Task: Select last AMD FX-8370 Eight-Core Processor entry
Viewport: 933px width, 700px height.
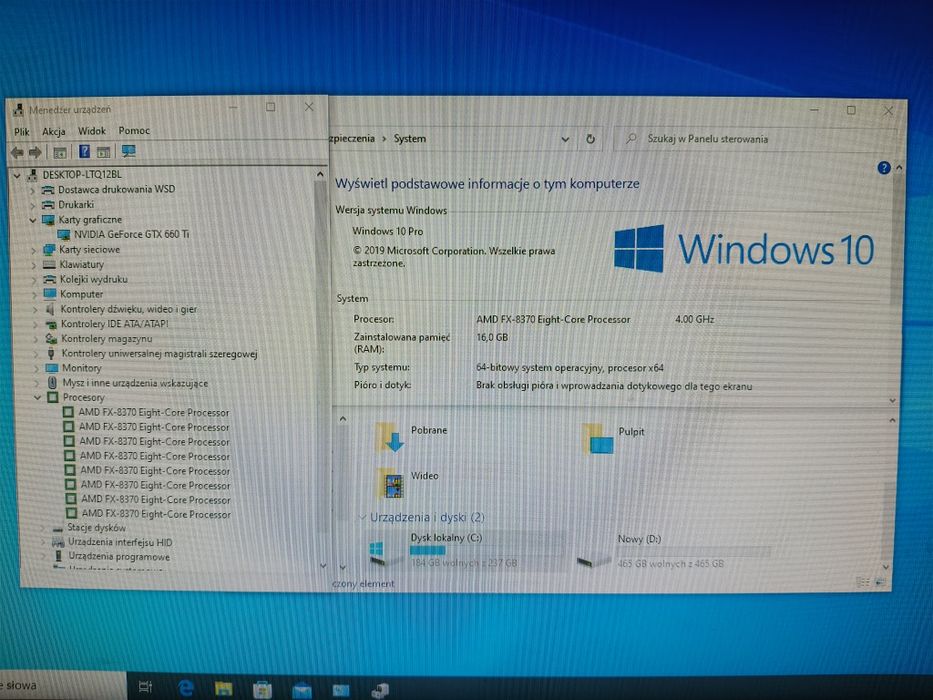Action: [x=156, y=514]
